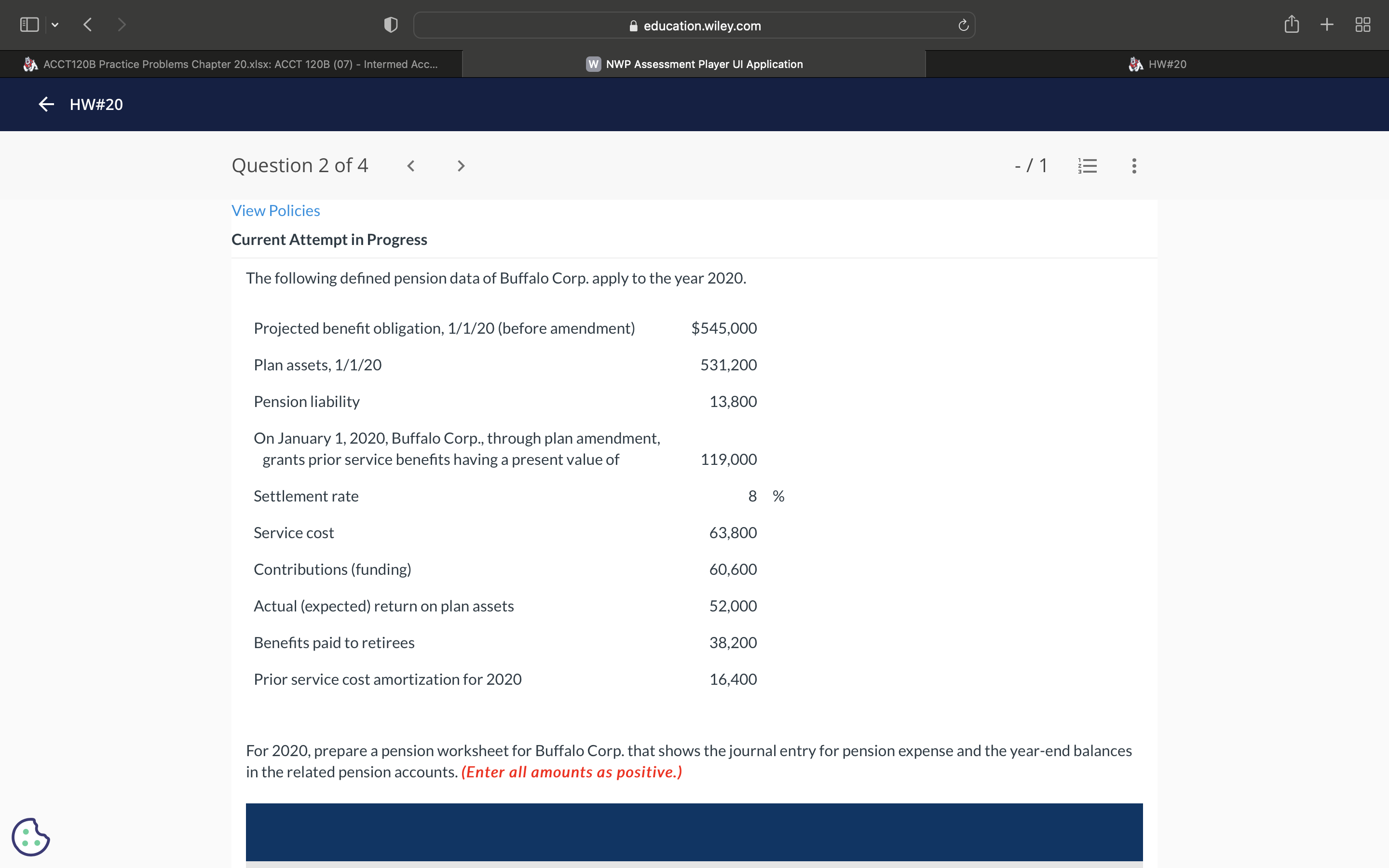Click the HW#20 back arrow in the header
Viewport: 1389px width, 868px height.
coord(46,104)
